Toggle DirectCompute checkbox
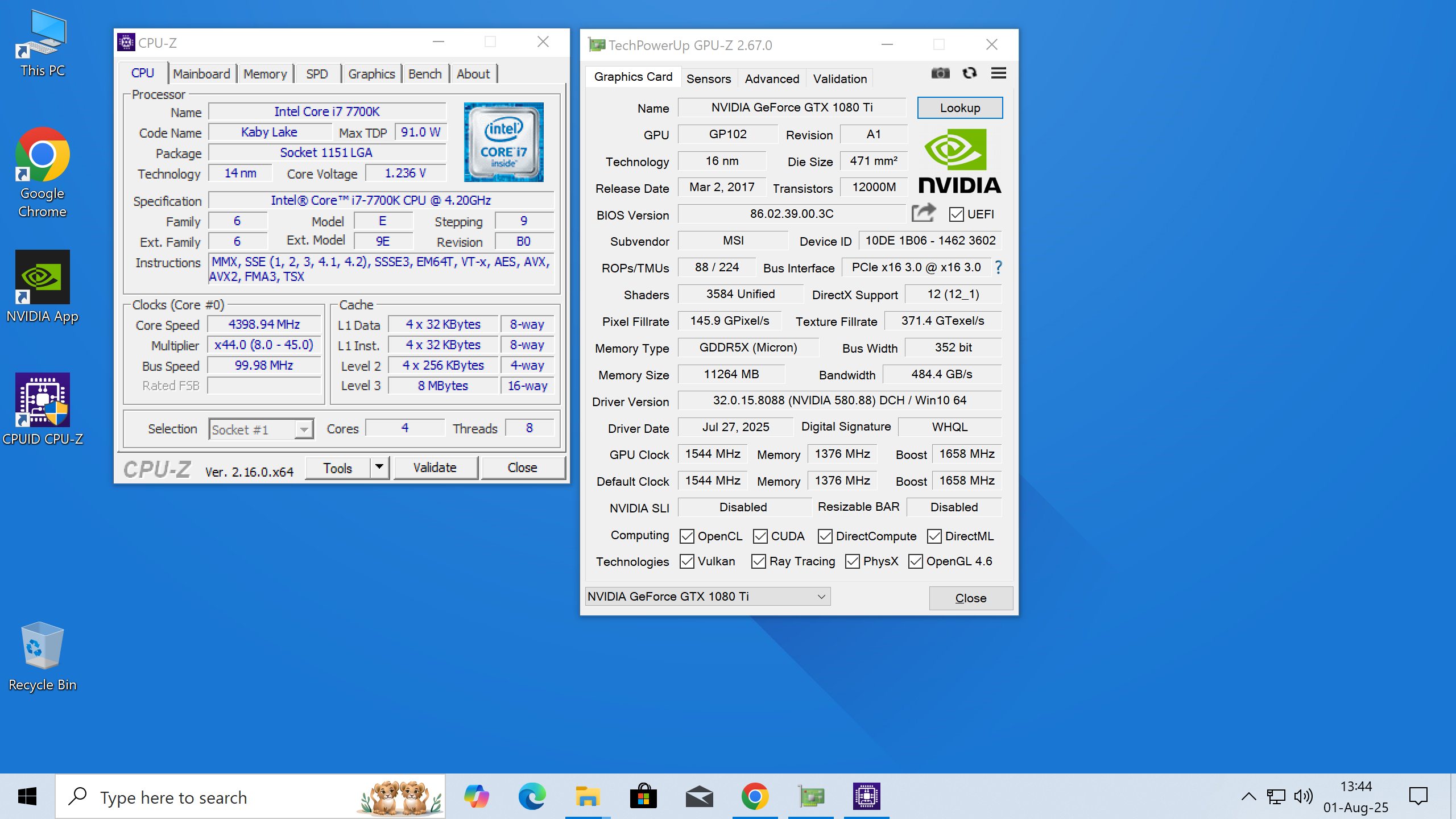This screenshot has width=1456, height=819. [825, 536]
